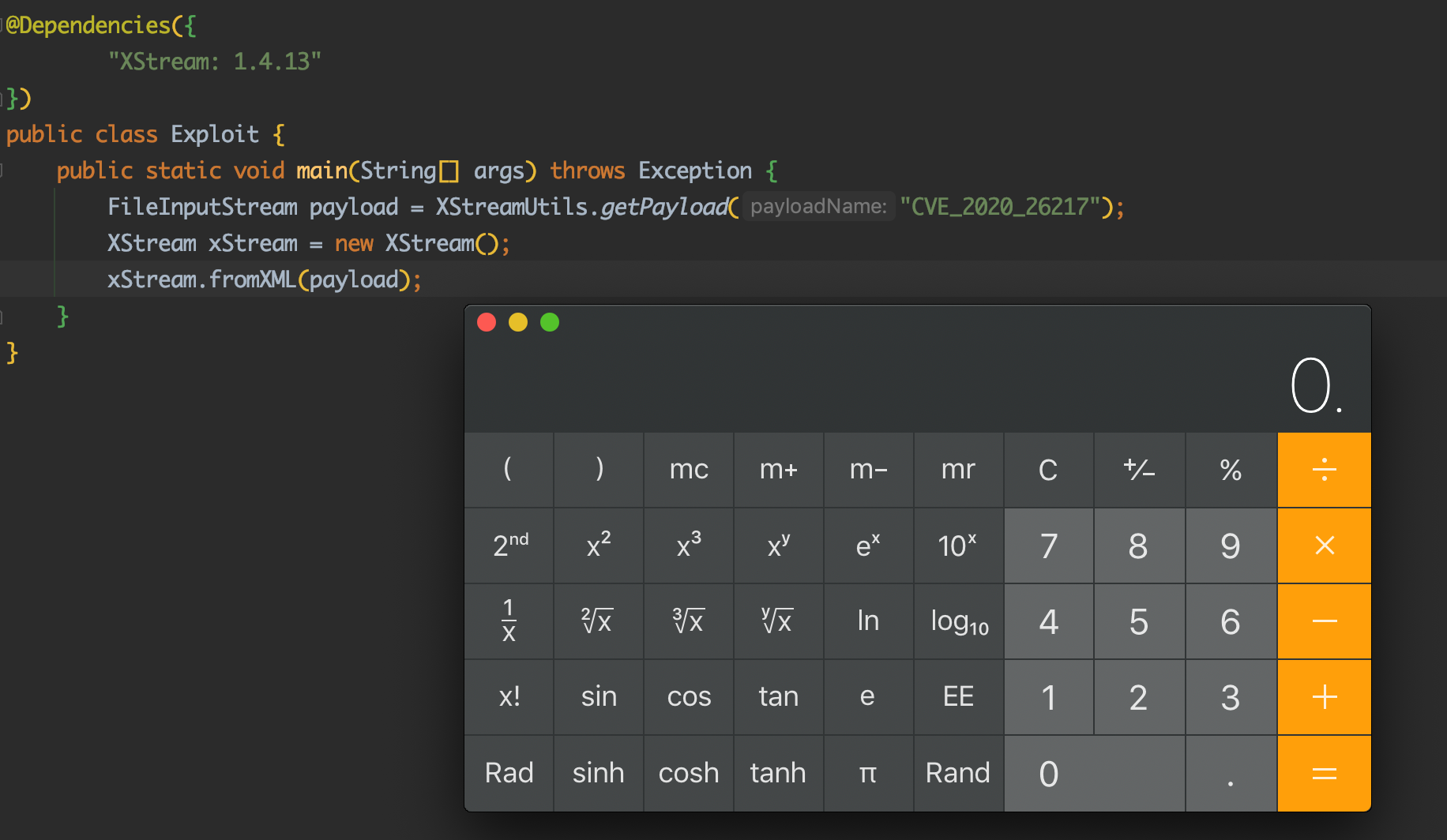The width and height of the screenshot is (1447, 840).
Task: Click the orange minus operator key
Action: (x=1324, y=621)
